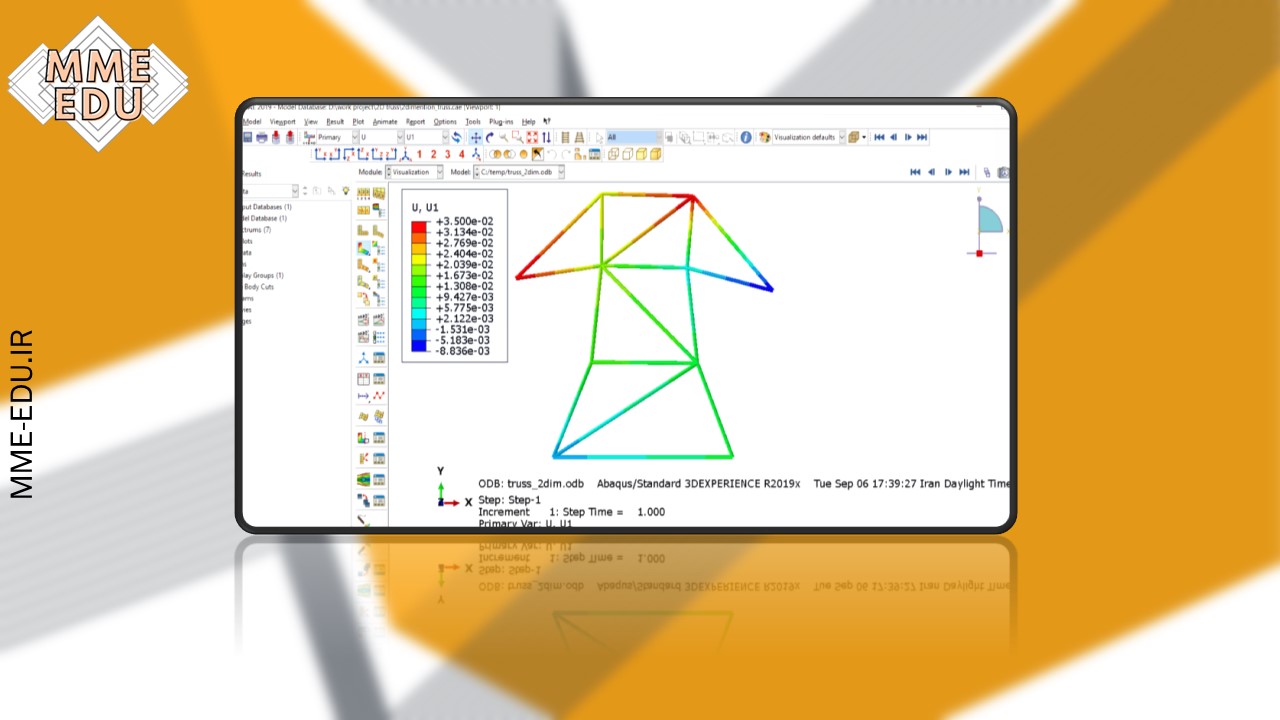Open the Plug-ins menu
The image size is (1280, 720).
501,121
